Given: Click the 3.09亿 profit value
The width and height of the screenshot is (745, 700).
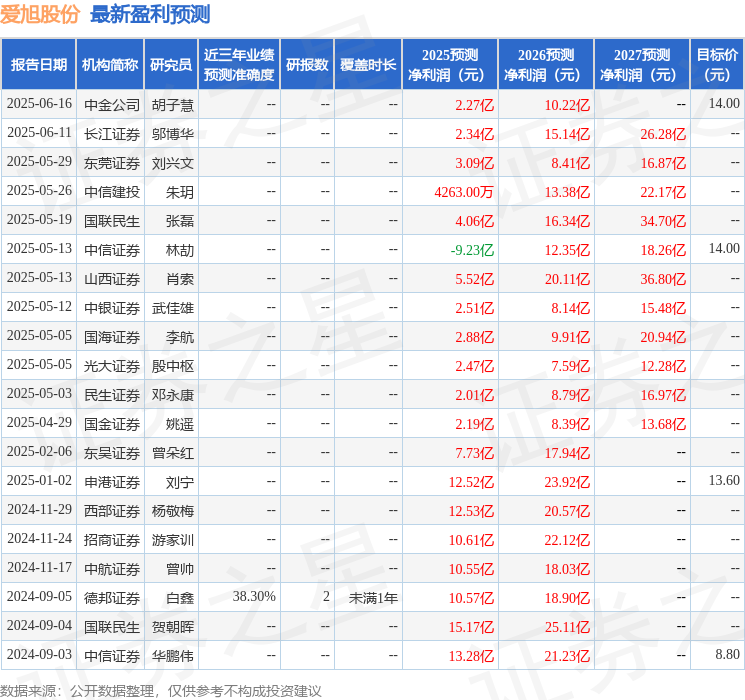Looking at the screenshot, I should click(474, 163).
